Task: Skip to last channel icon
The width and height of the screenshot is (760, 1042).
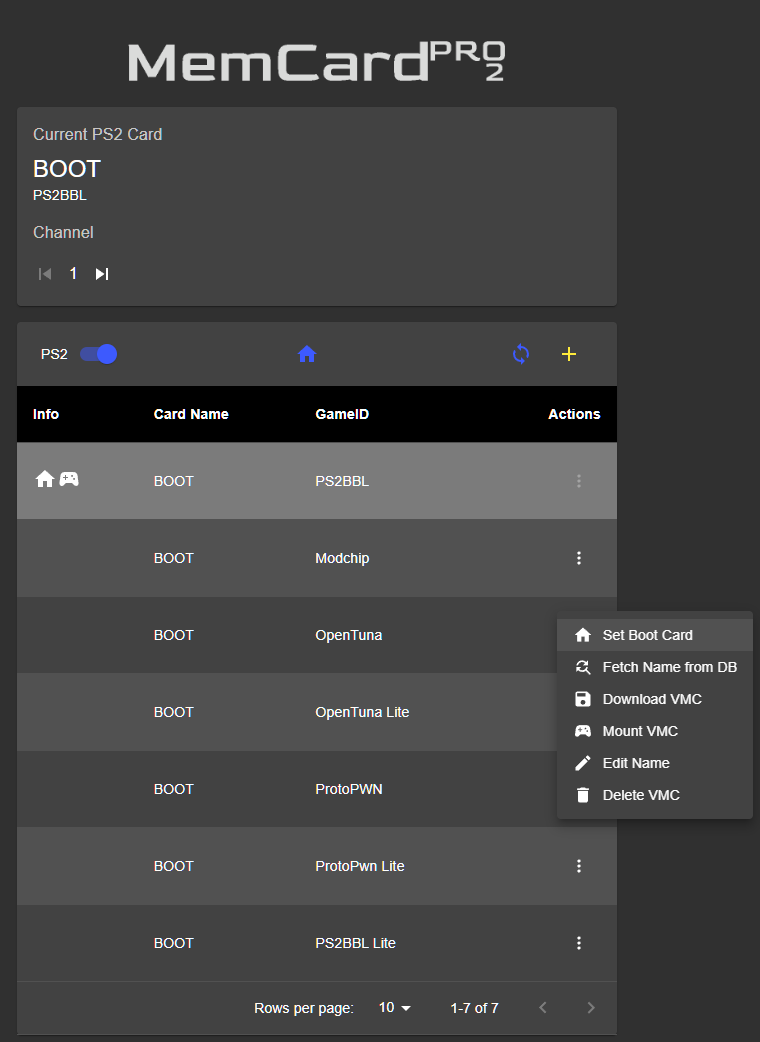Action: 101,274
